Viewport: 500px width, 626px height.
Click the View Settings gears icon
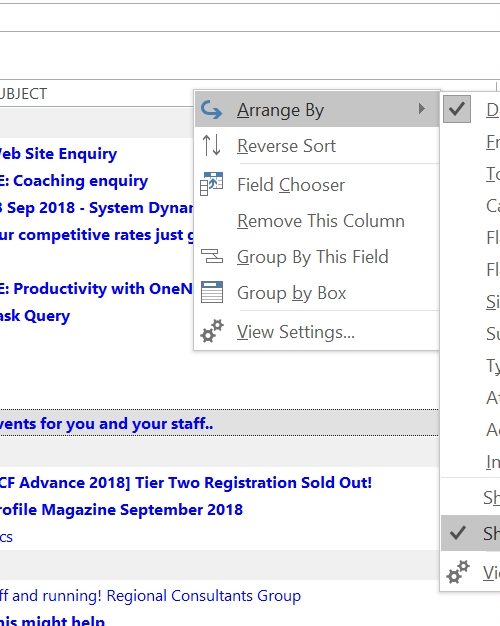[212, 331]
